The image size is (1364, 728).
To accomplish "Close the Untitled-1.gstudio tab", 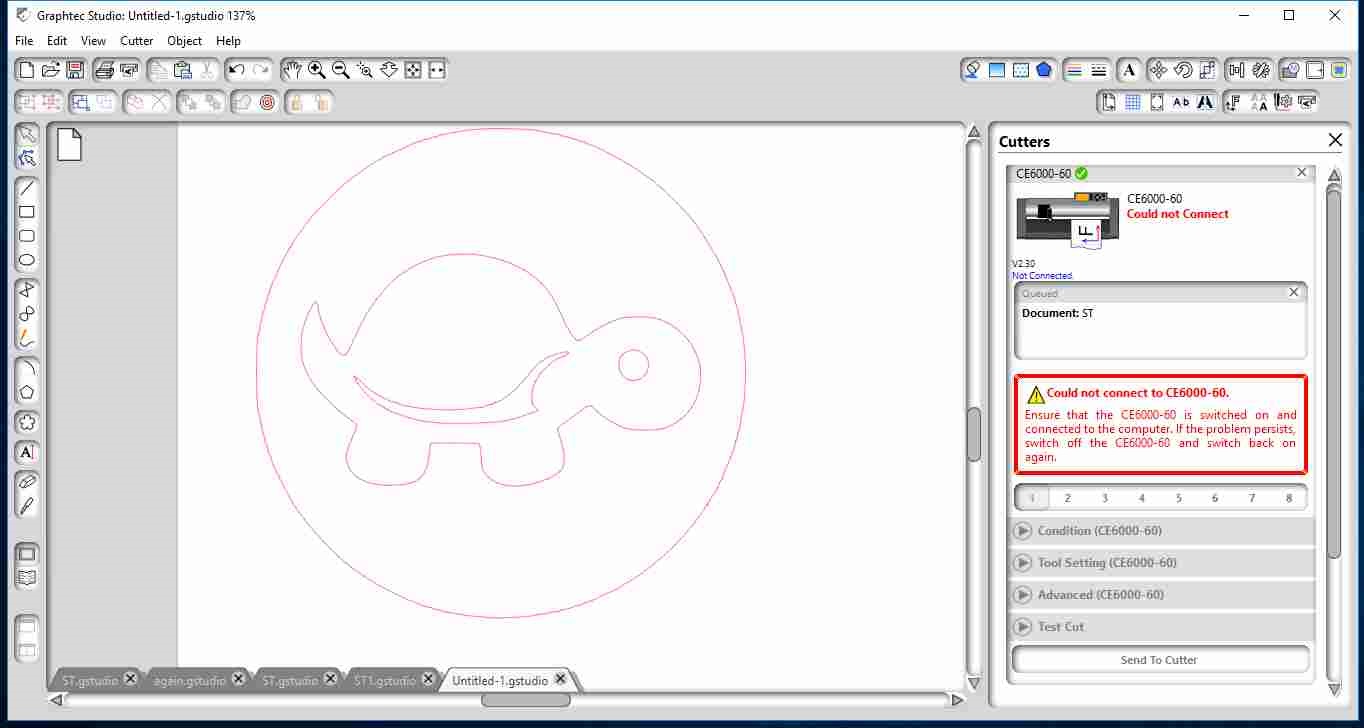I will [561, 679].
